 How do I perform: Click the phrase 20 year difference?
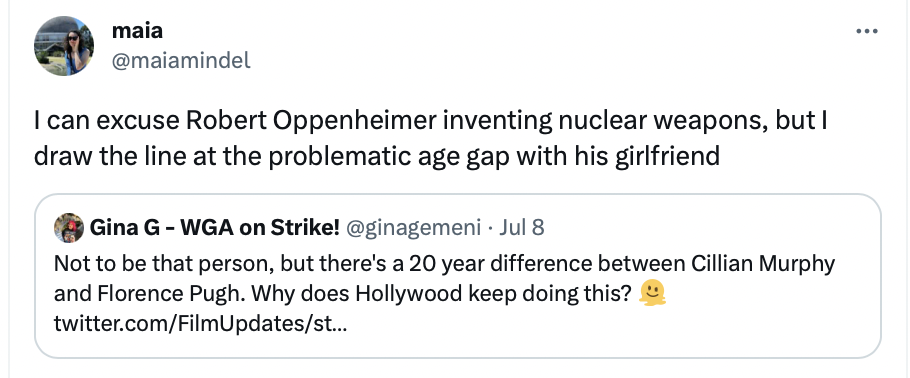[501, 264]
